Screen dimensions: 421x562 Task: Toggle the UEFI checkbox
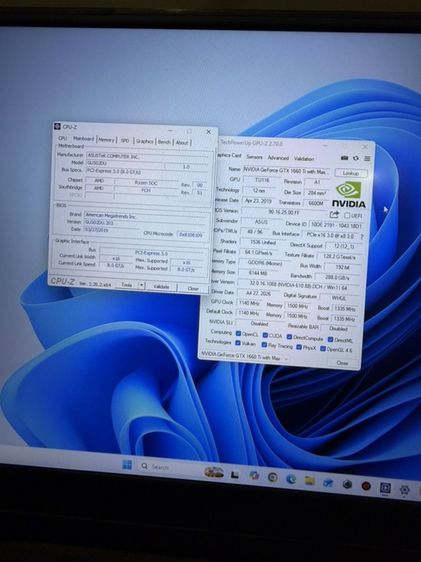[x=347, y=215]
